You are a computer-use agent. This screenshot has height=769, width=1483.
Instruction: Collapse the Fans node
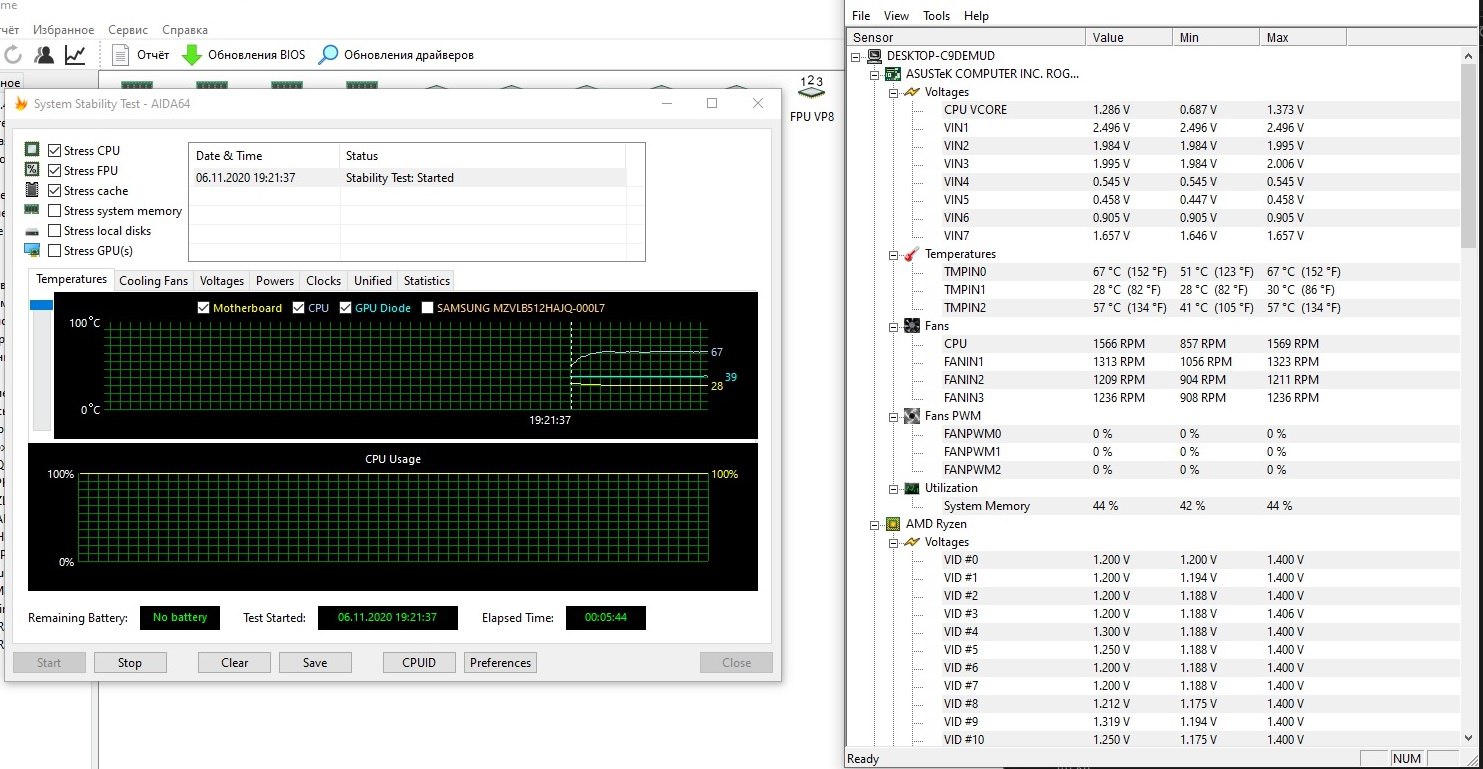pyautogui.click(x=893, y=326)
